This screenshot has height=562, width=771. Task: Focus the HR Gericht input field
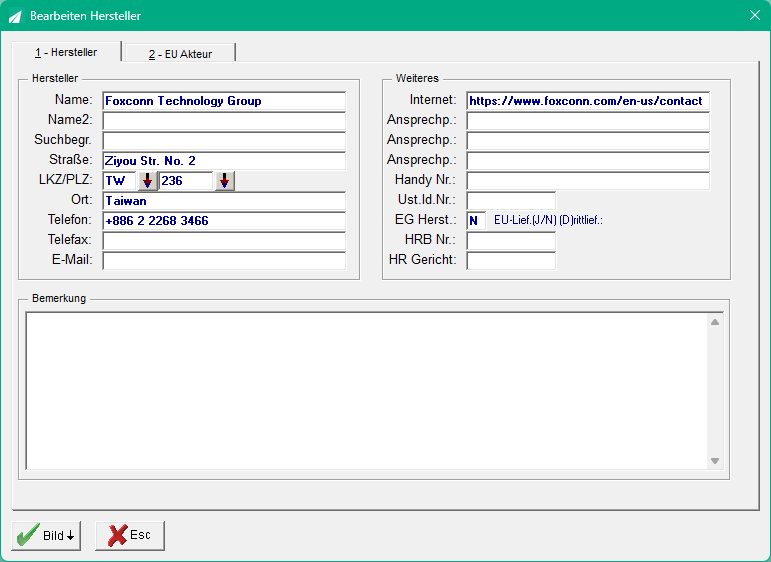tap(511, 261)
